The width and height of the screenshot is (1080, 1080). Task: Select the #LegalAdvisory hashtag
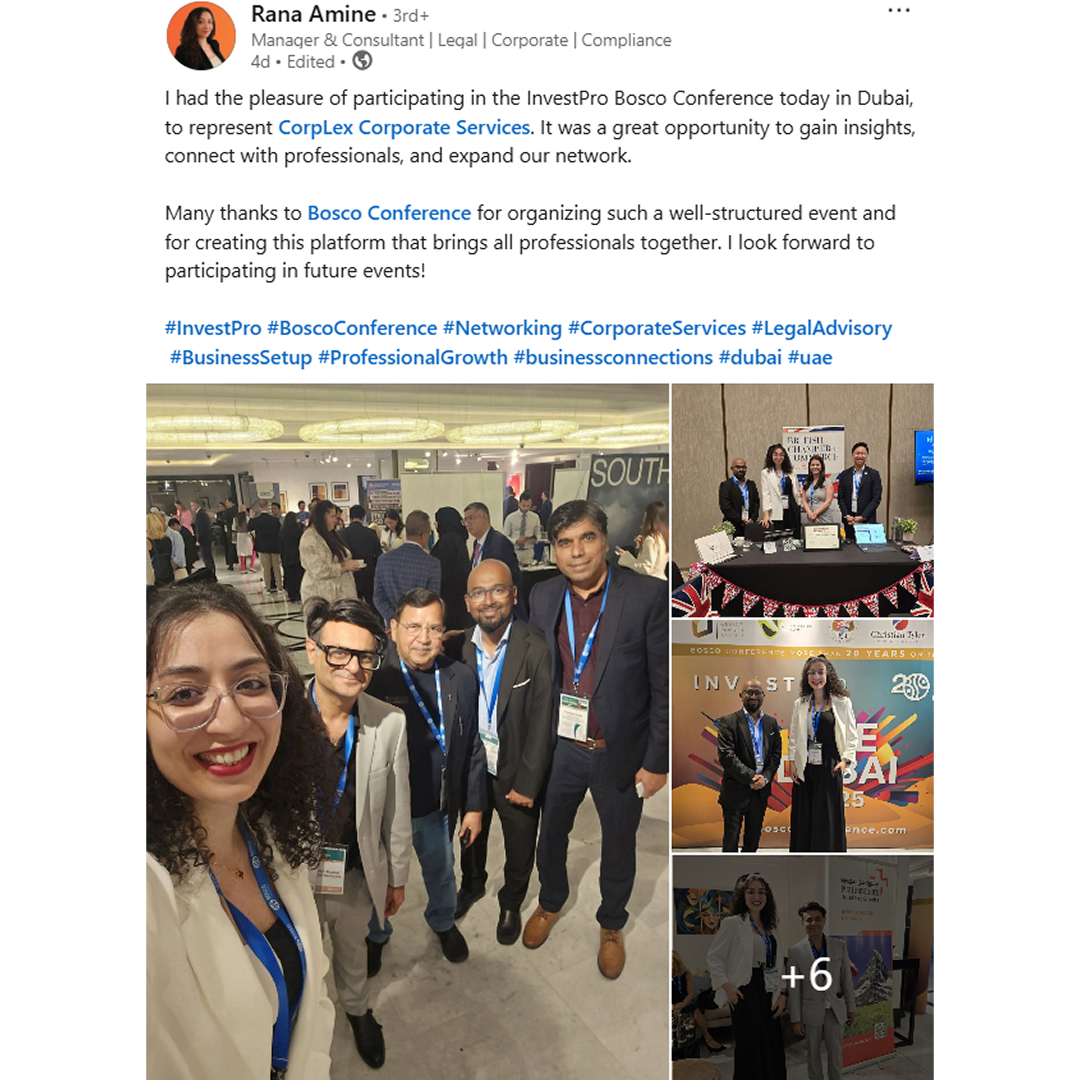[x=821, y=328]
